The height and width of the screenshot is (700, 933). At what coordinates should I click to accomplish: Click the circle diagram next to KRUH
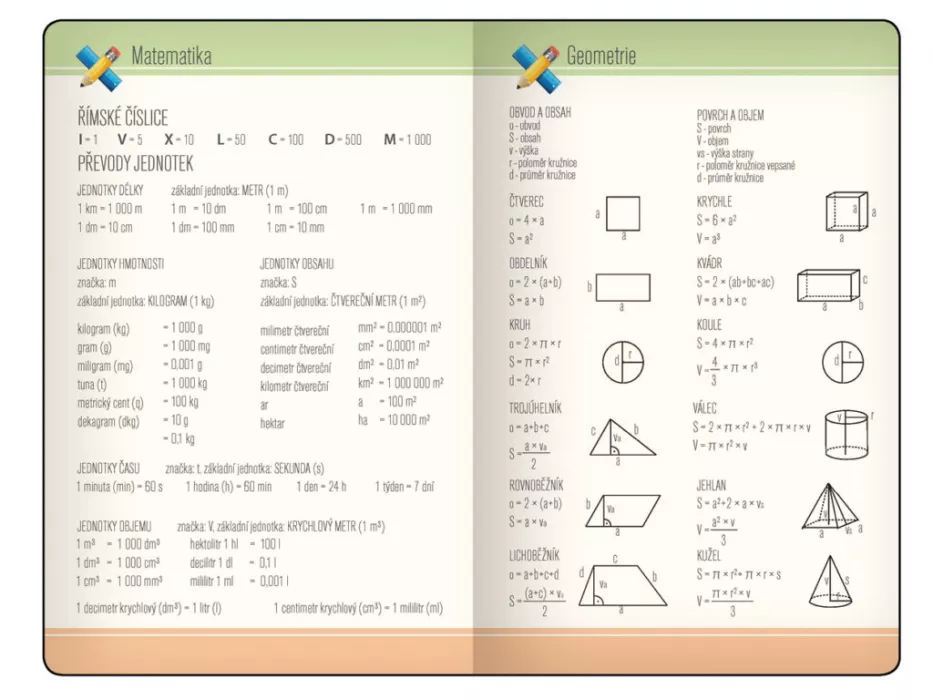coord(622,362)
